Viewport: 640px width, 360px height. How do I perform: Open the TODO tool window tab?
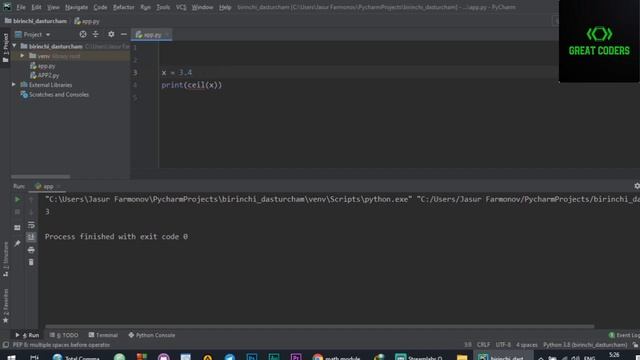click(64, 335)
